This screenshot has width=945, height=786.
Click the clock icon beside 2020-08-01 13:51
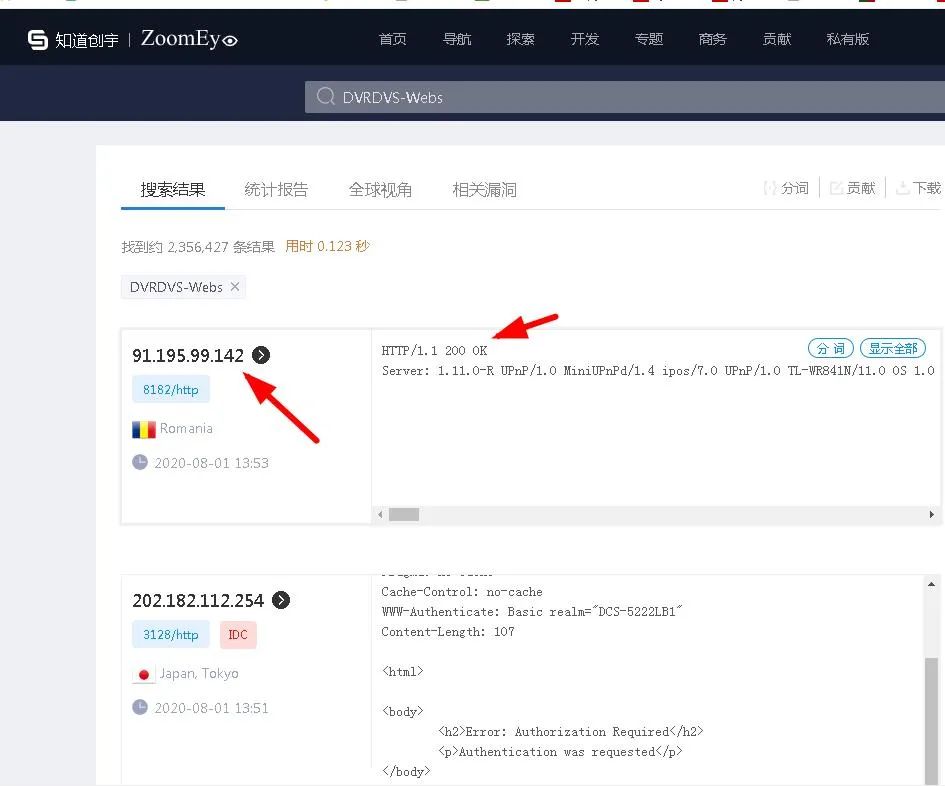pyautogui.click(x=140, y=706)
